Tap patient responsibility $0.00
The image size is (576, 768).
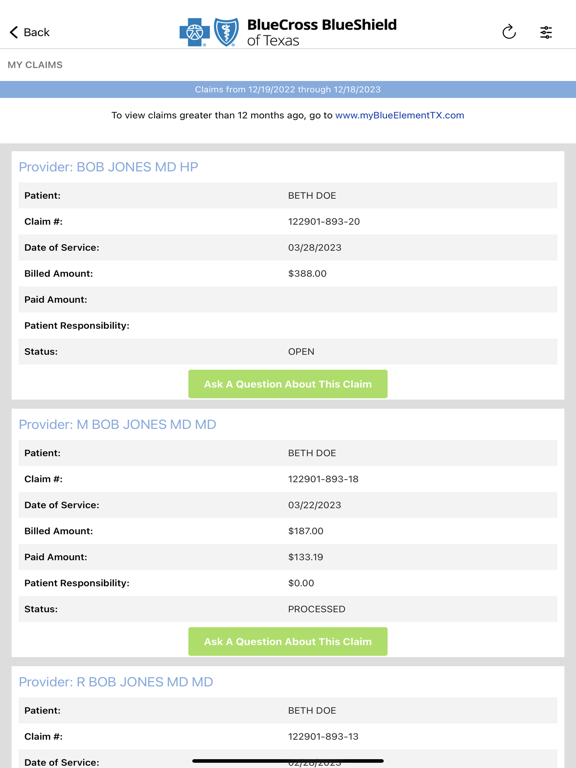pos(301,583)
